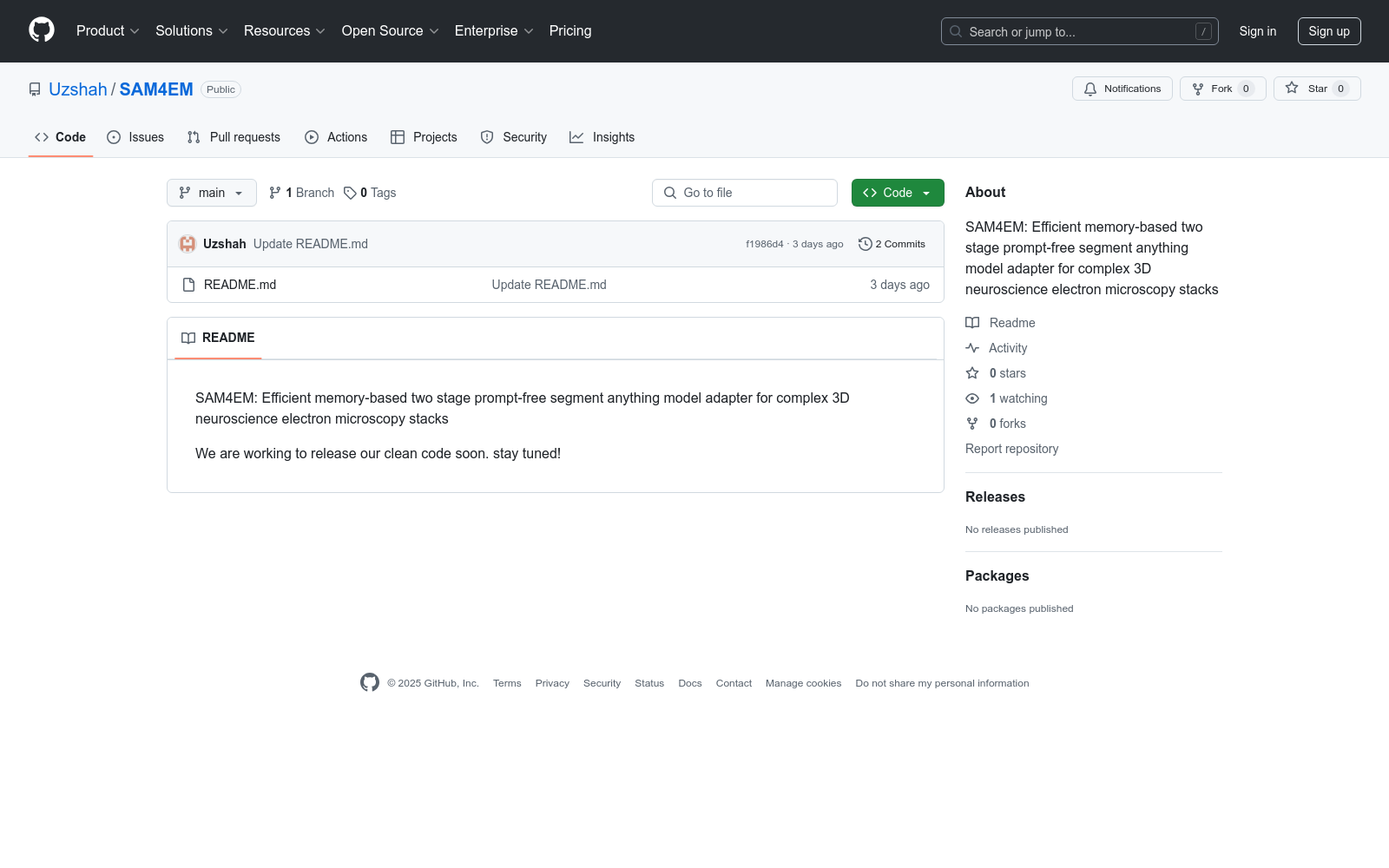Click Do not share my personal information
The image size is (1389, 868).
[942, 683]
